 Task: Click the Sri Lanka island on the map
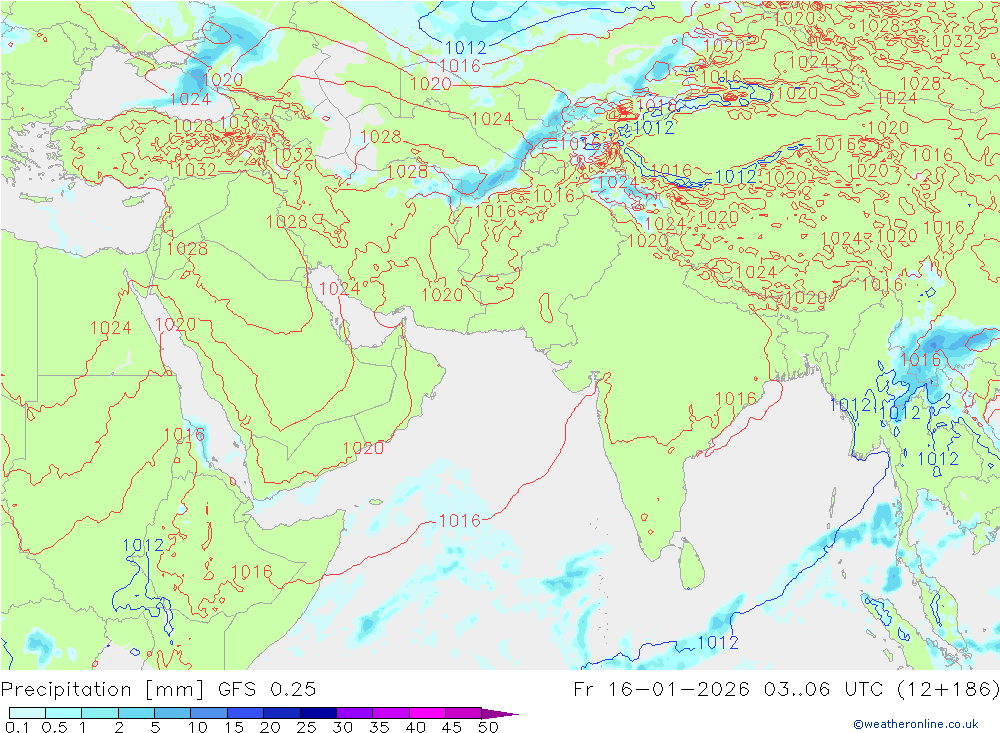tap(692, 565)
